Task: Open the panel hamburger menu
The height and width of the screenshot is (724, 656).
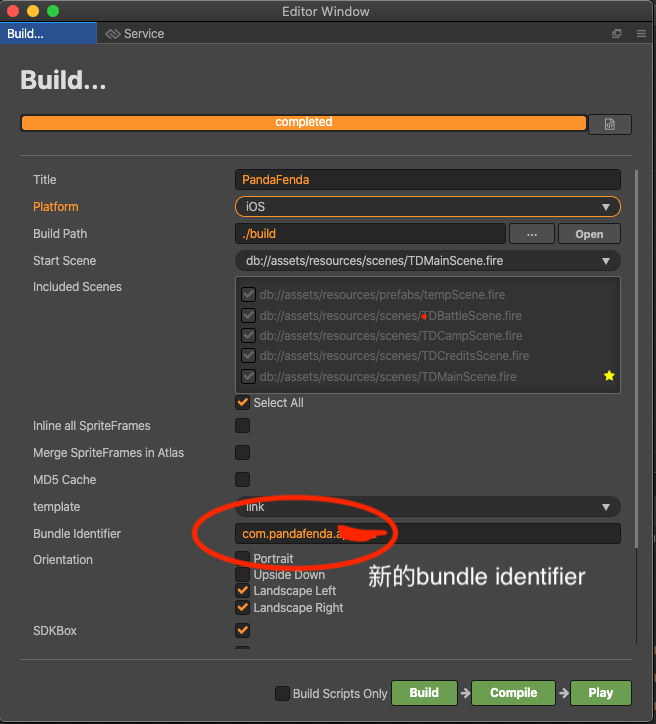Action: pos(641,34)
